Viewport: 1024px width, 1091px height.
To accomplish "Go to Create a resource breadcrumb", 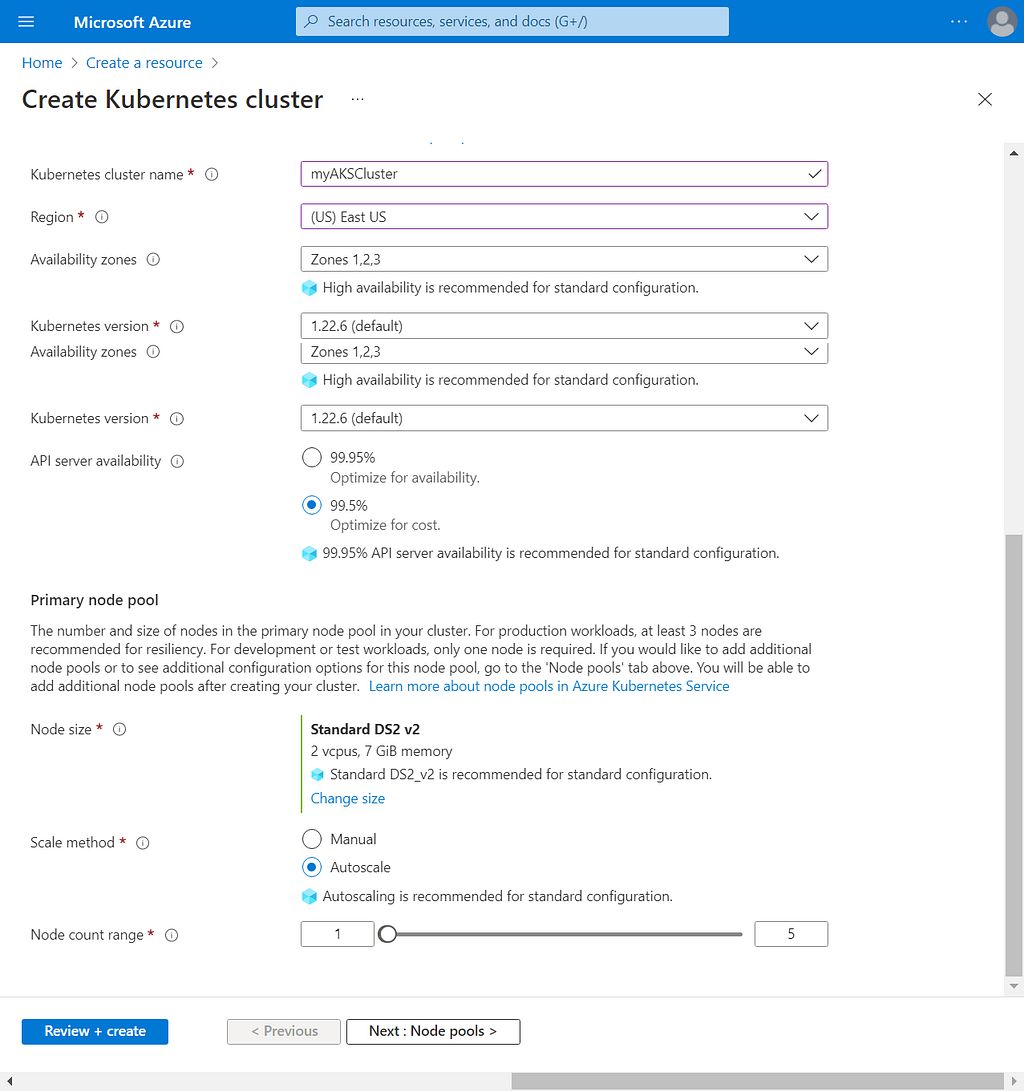I will point(144,63).
